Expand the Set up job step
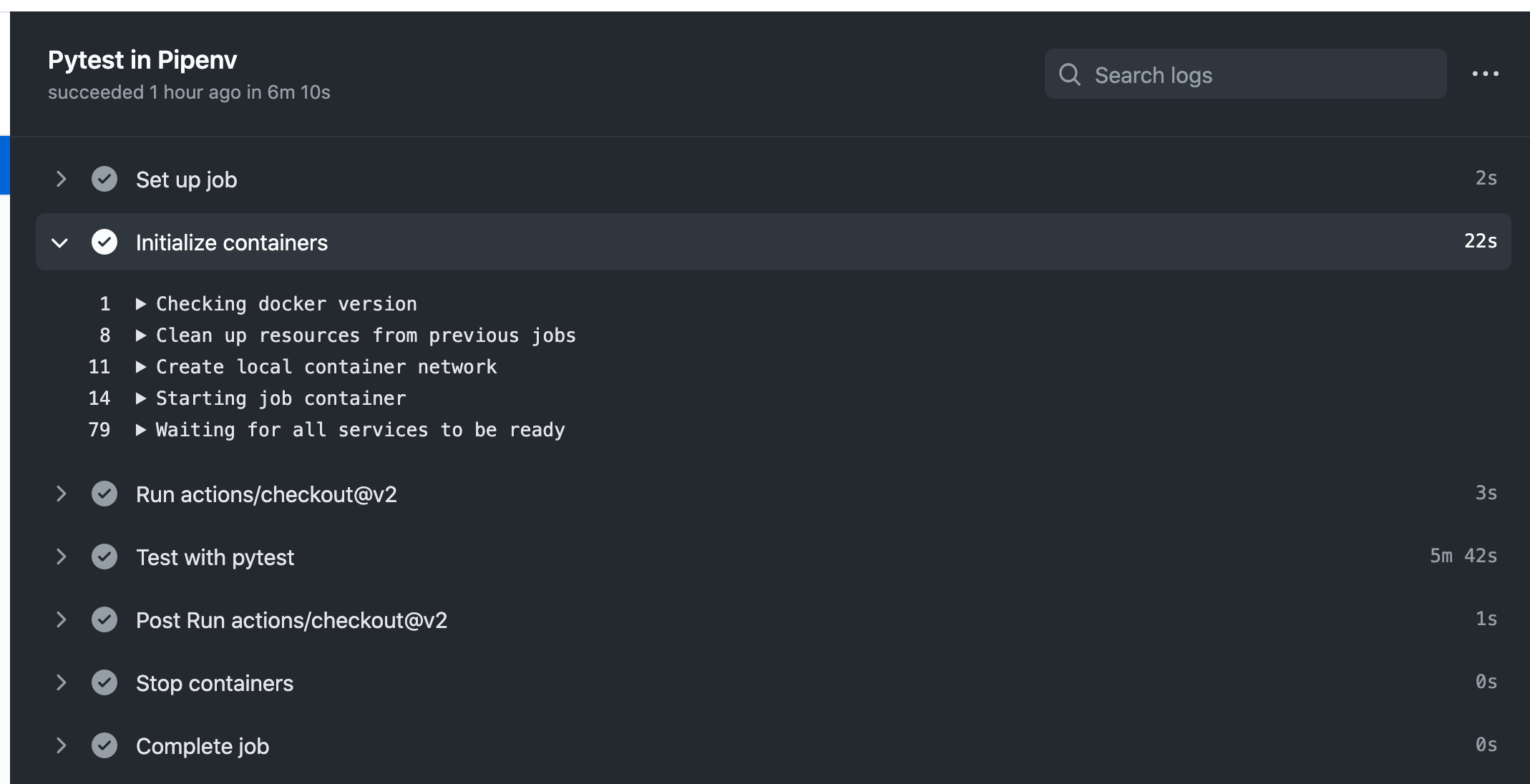Image resolution: width=1530 pixels, height=784 pixels. (x=61, y=179)
